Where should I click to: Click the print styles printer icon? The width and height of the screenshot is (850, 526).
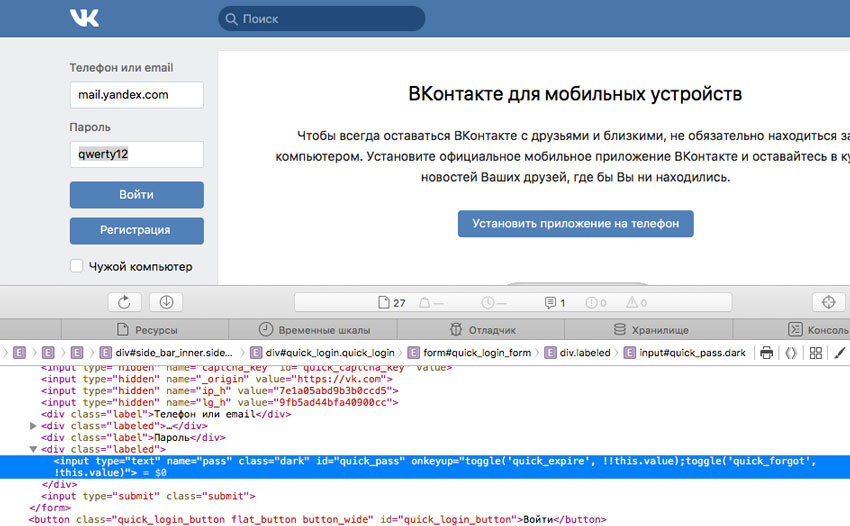tap(767, 353)
